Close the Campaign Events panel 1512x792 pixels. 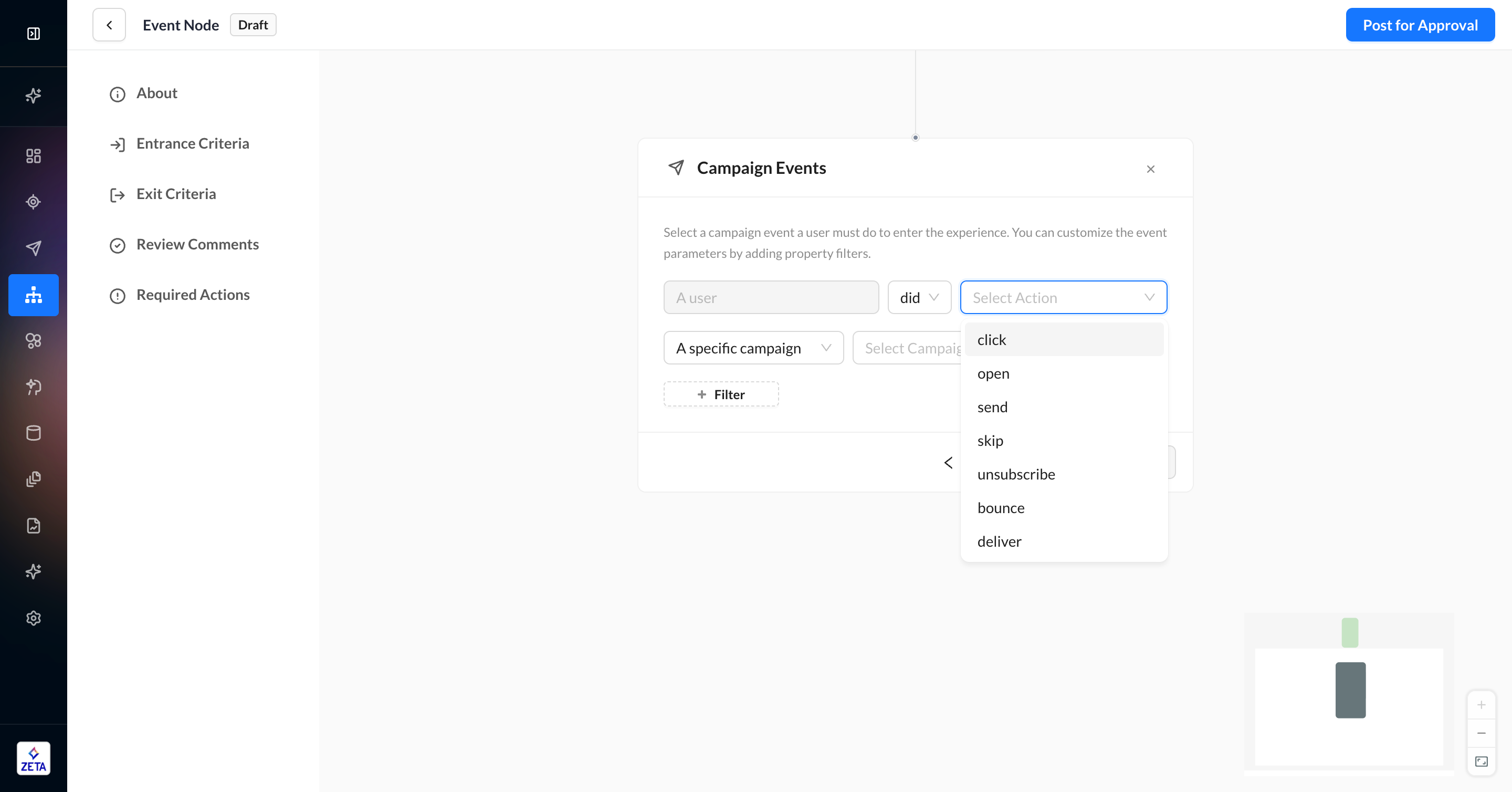[x=1150, y=169]
